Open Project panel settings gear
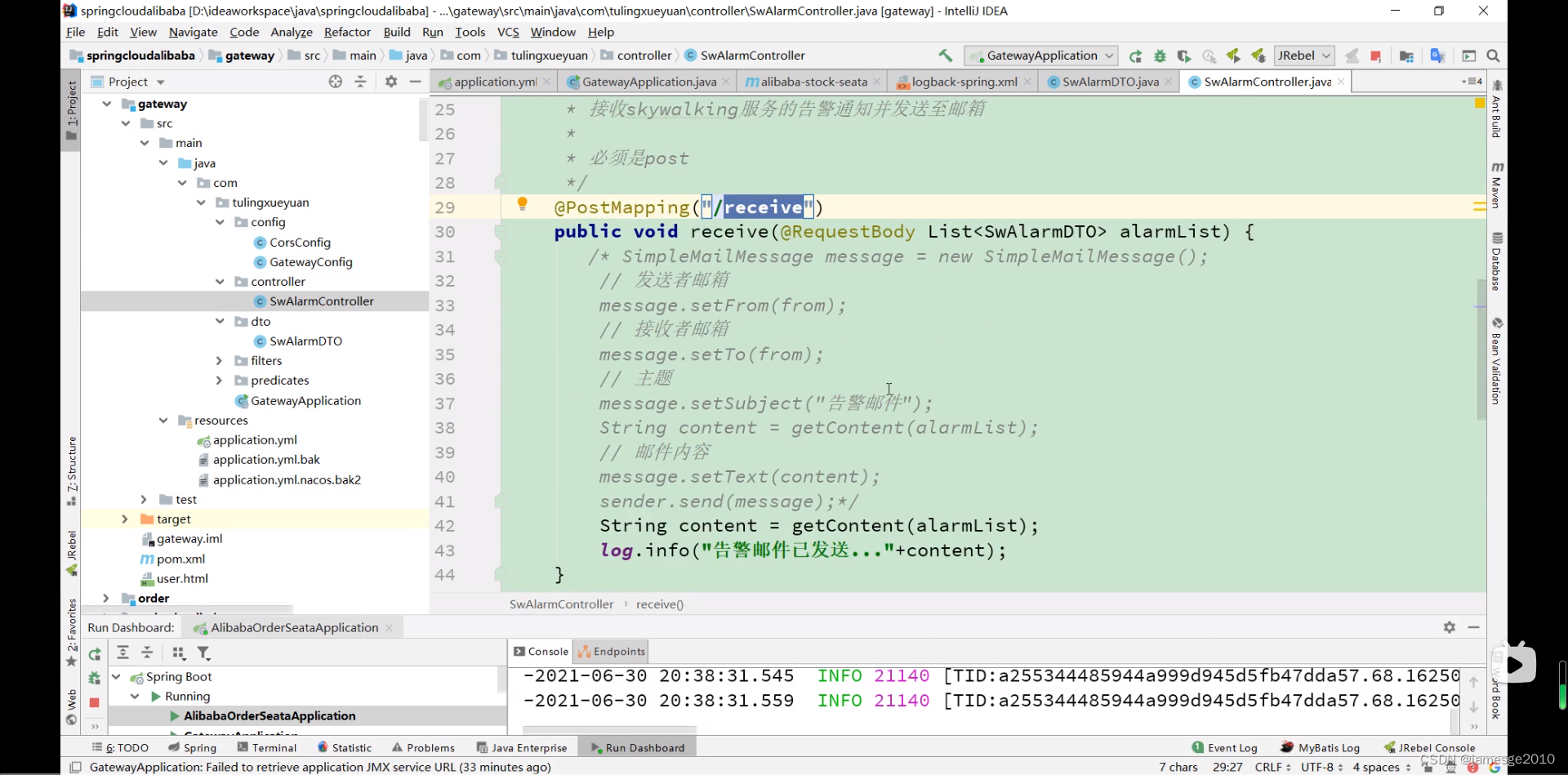This screenshot has height=775, width=1568. [x=391, y=82]
